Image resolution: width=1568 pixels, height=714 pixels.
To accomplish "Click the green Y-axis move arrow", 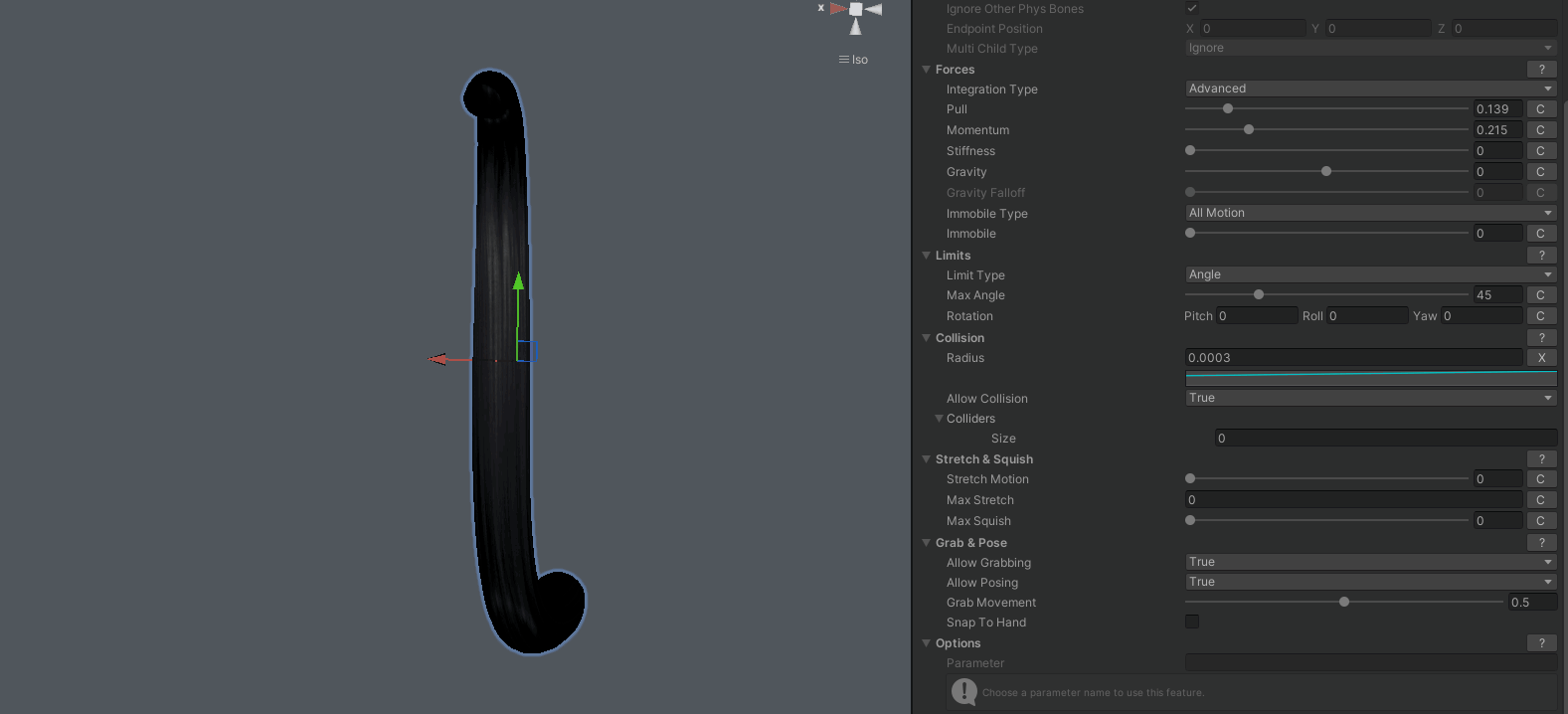I will [x=518, y=284].
